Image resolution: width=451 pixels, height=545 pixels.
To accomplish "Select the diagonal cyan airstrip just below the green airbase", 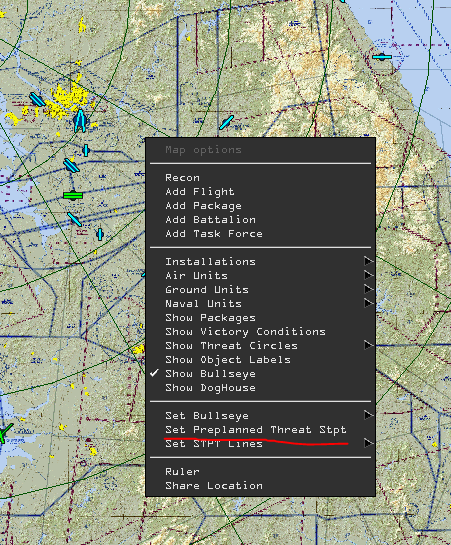I will pyautogui.click(x=74, y=219).
